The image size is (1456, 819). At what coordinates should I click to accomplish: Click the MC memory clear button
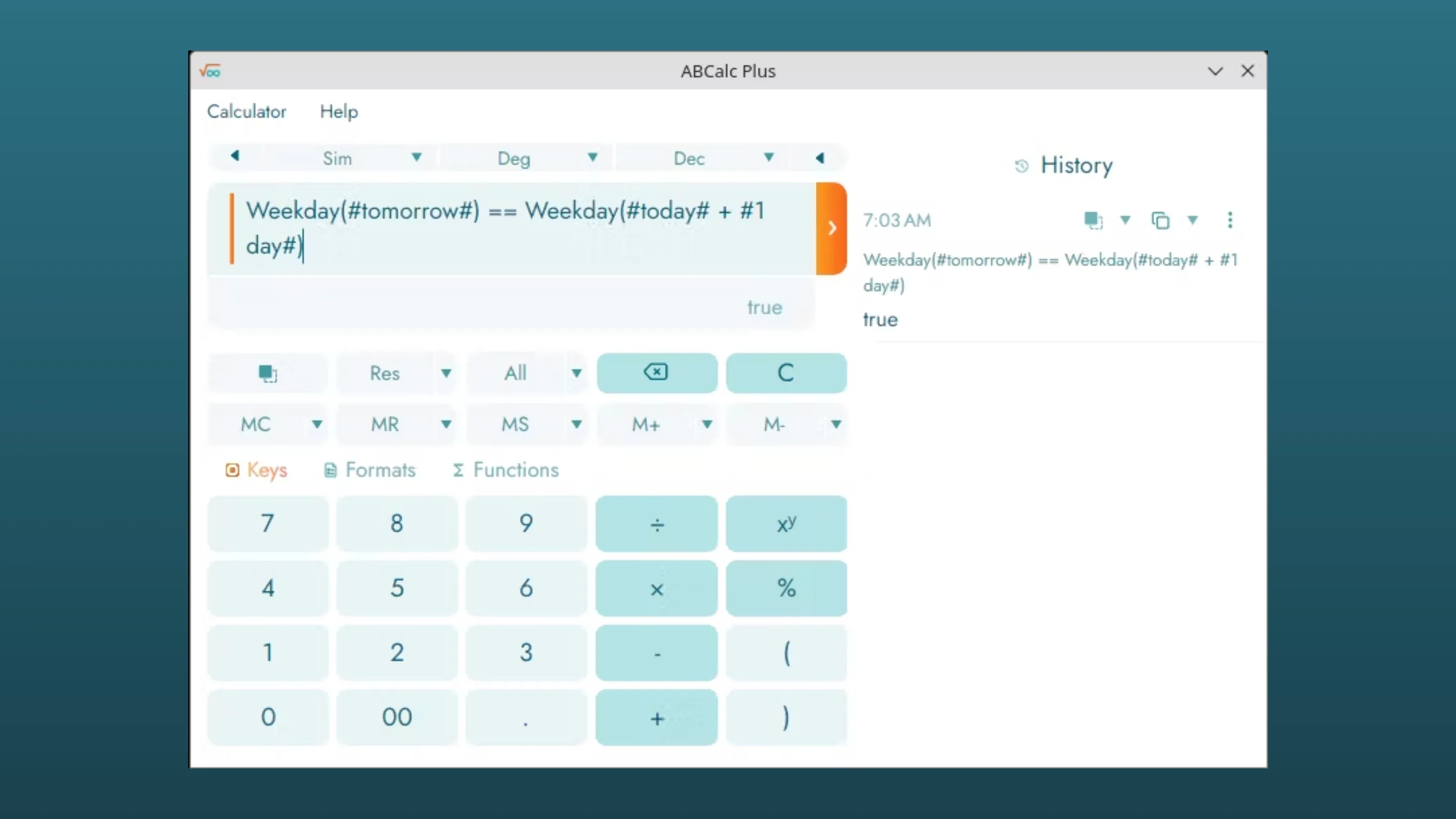click(x=255, y=425)
